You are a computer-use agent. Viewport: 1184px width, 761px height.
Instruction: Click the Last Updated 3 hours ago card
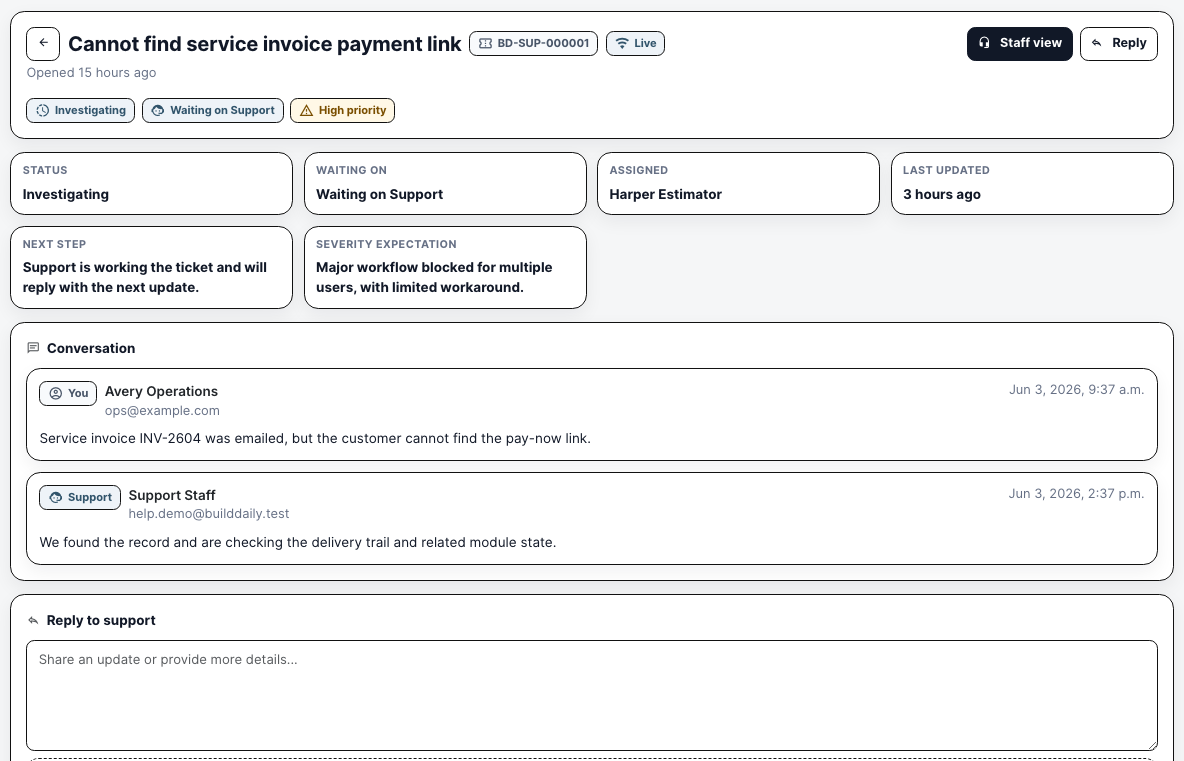click(x=1032, y=183)
